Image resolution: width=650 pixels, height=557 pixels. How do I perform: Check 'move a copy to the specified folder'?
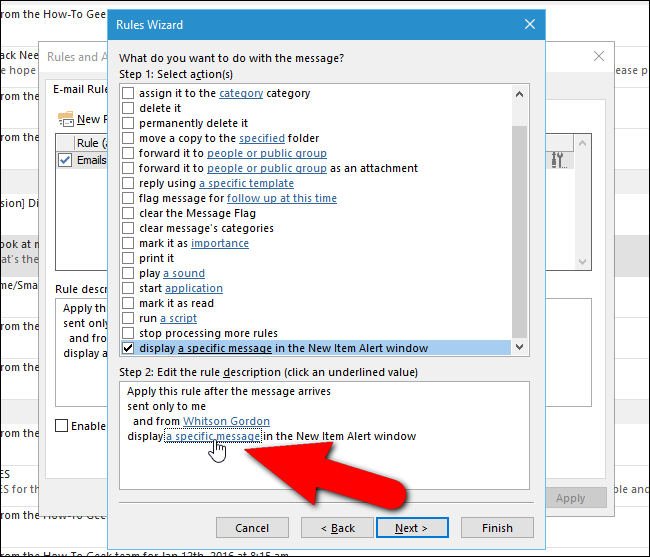coord(128,138)
